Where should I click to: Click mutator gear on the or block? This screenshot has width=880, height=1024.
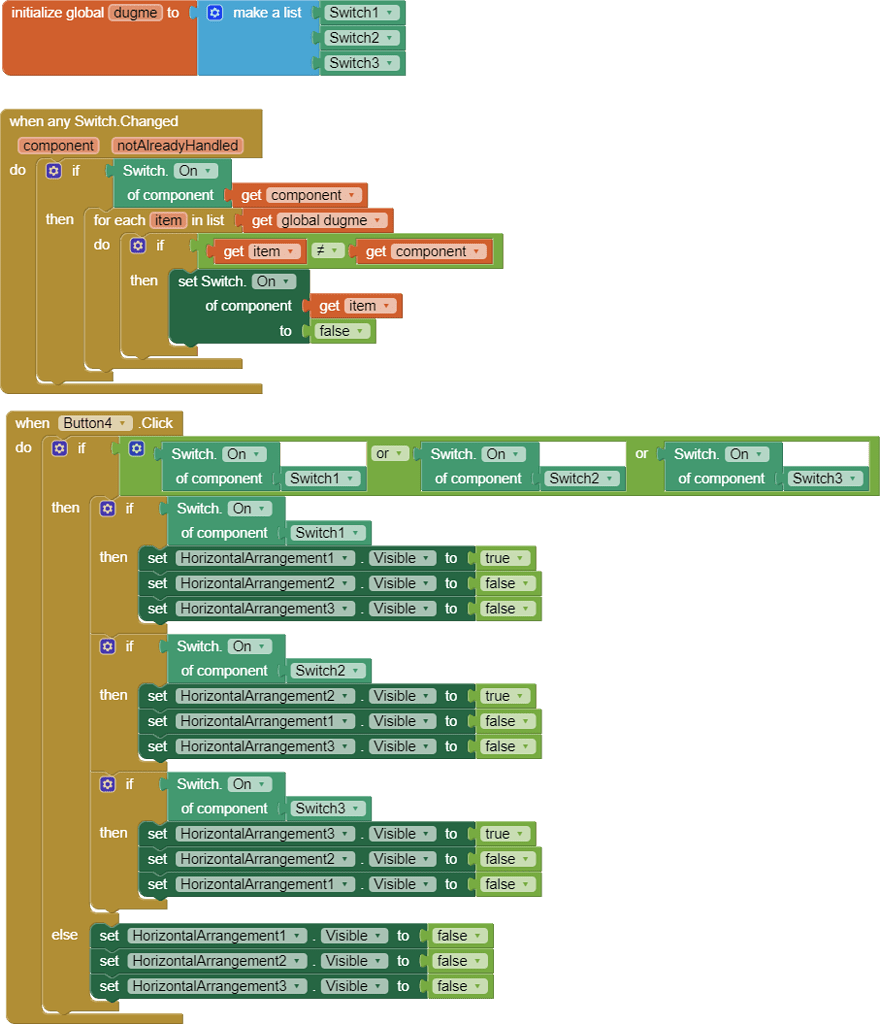(x=136, y=448)
